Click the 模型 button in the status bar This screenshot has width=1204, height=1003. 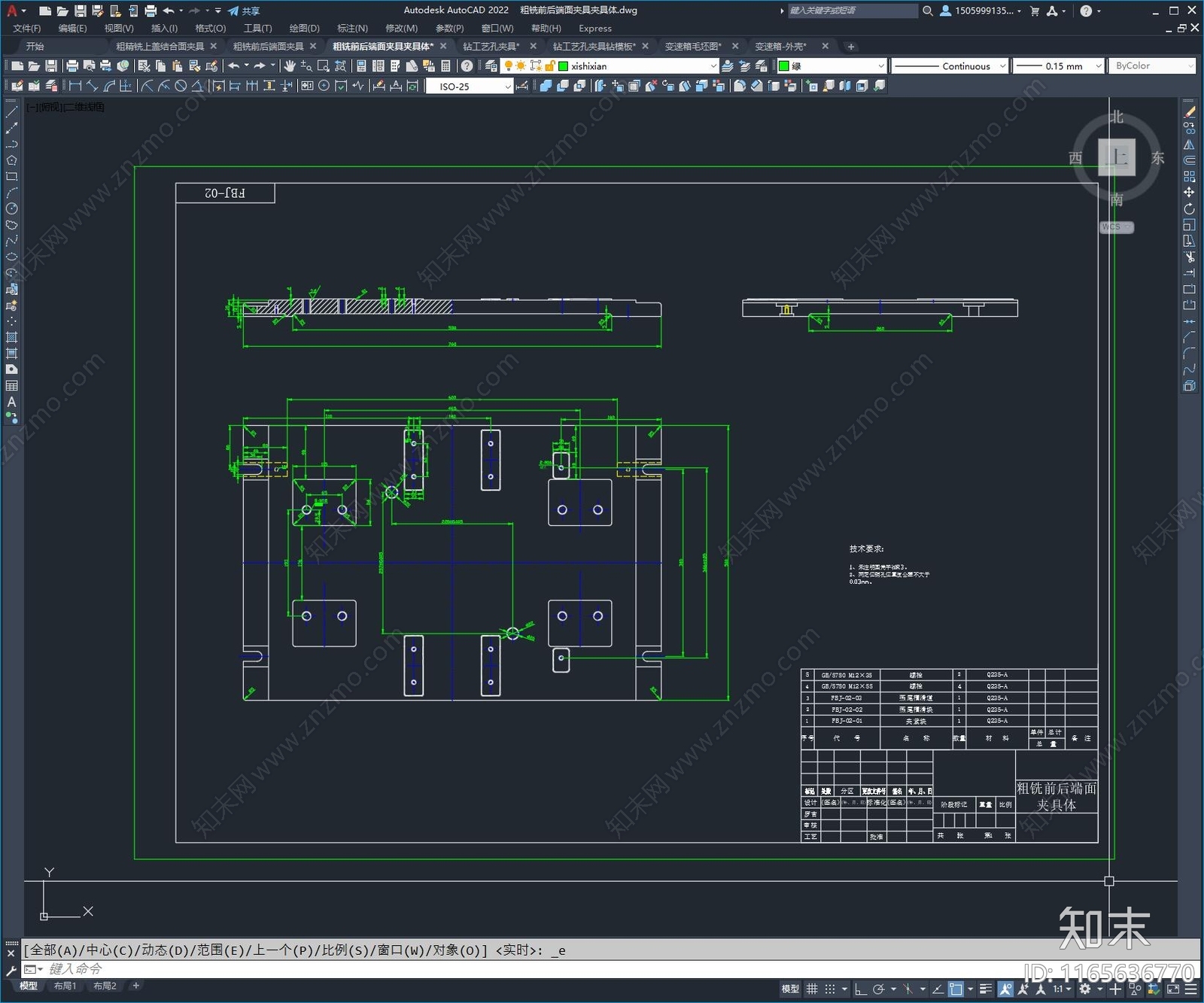tap(790, 989)
